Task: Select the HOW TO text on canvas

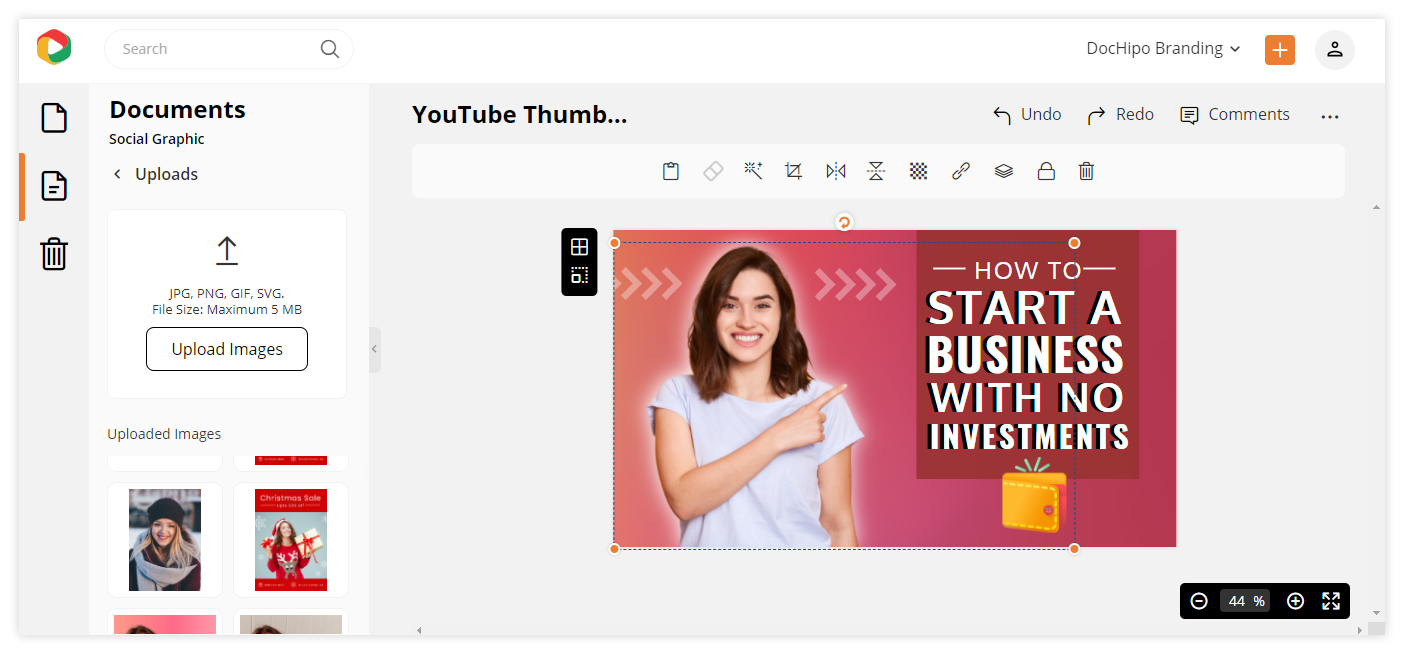Action: (x=1028, y=271)
